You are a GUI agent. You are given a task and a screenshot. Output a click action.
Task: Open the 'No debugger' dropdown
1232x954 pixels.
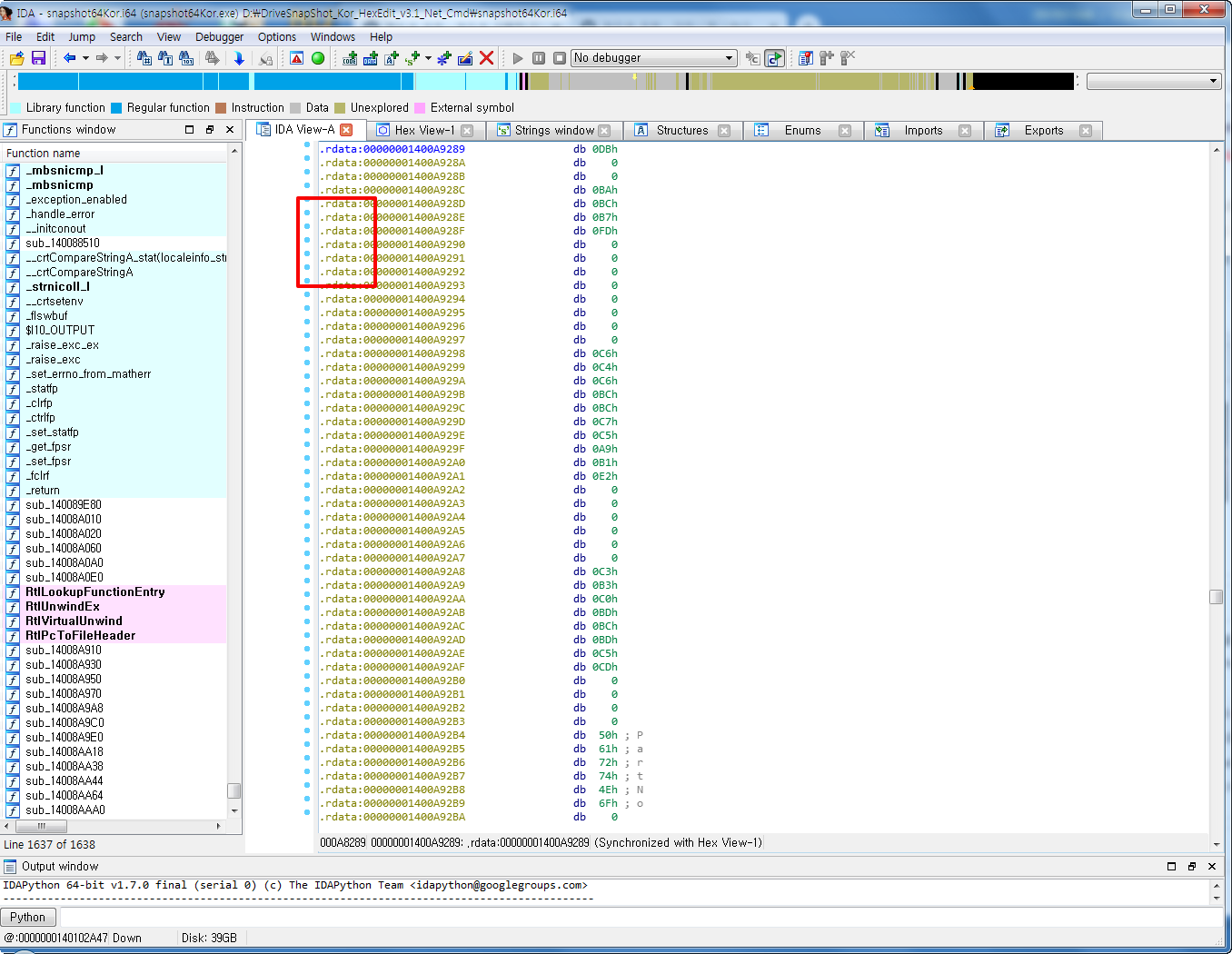coord(654,58)
